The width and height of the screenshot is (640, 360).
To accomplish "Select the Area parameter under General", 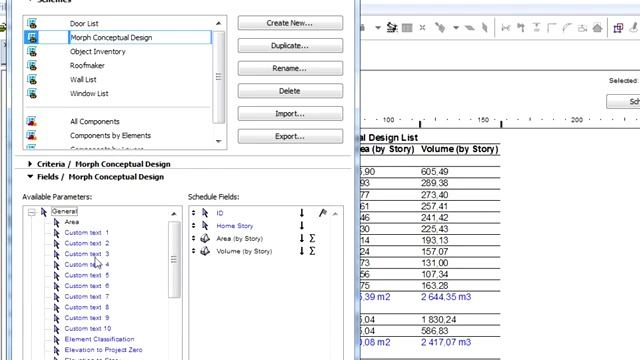I will pos(72,222).
